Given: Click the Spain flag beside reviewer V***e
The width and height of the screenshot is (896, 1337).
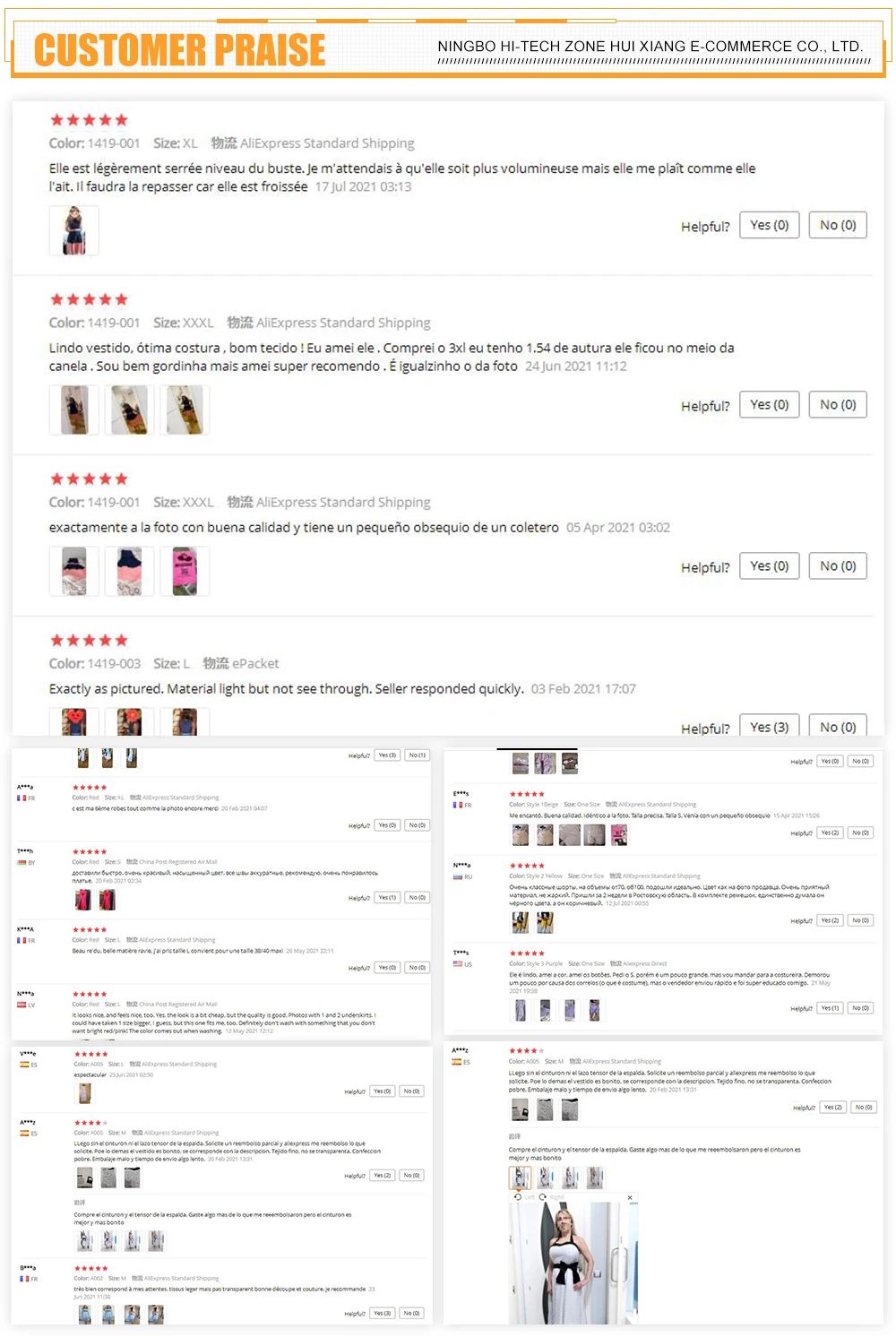Looking at the screenshot, I should [25, 1065].
